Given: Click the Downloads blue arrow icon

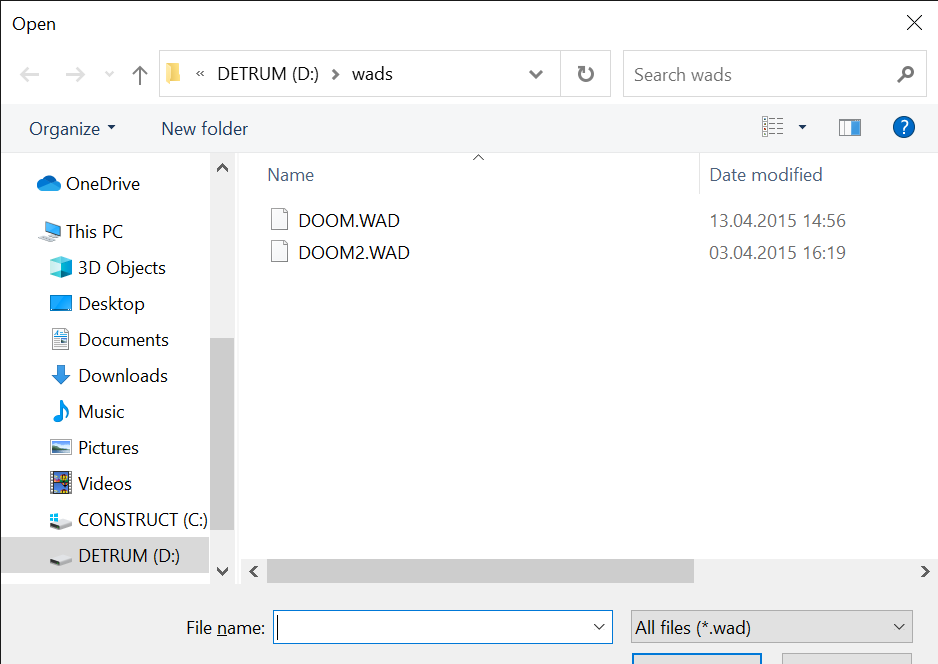Looking at the screenshot, I should coord(60,375).
